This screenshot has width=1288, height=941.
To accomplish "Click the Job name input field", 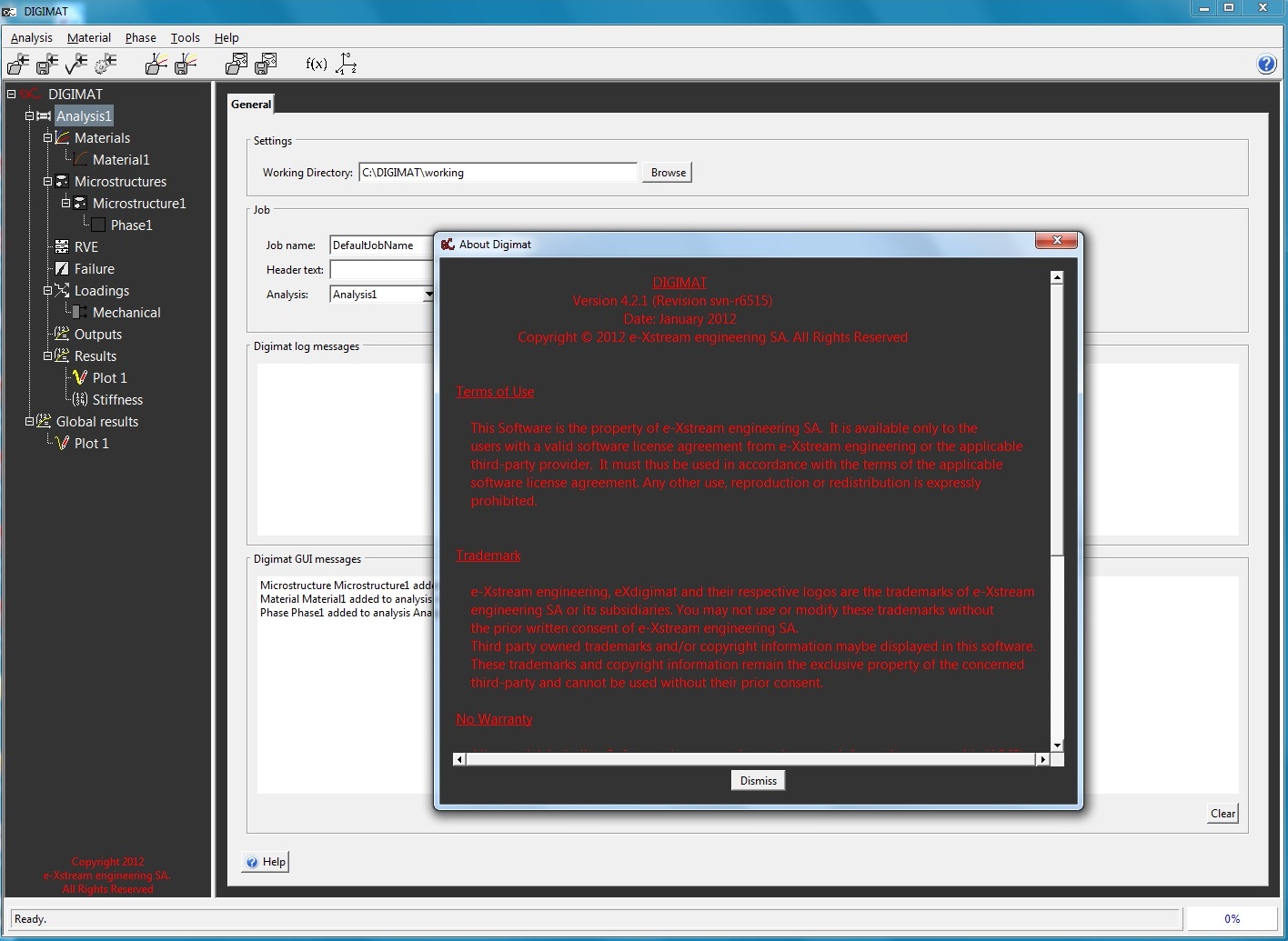I will tap(381, 245).
